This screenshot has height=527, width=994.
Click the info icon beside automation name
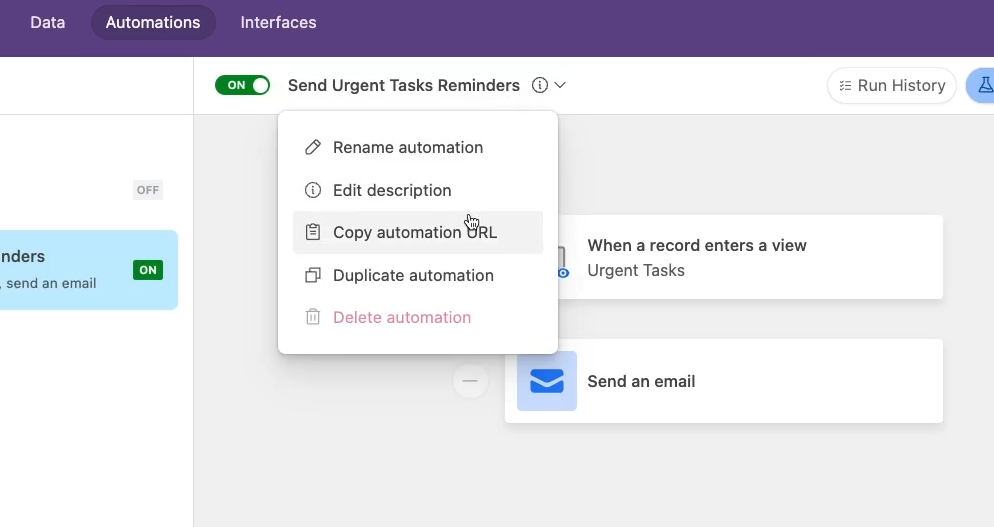pyautogui.click(x=539, y=85)
